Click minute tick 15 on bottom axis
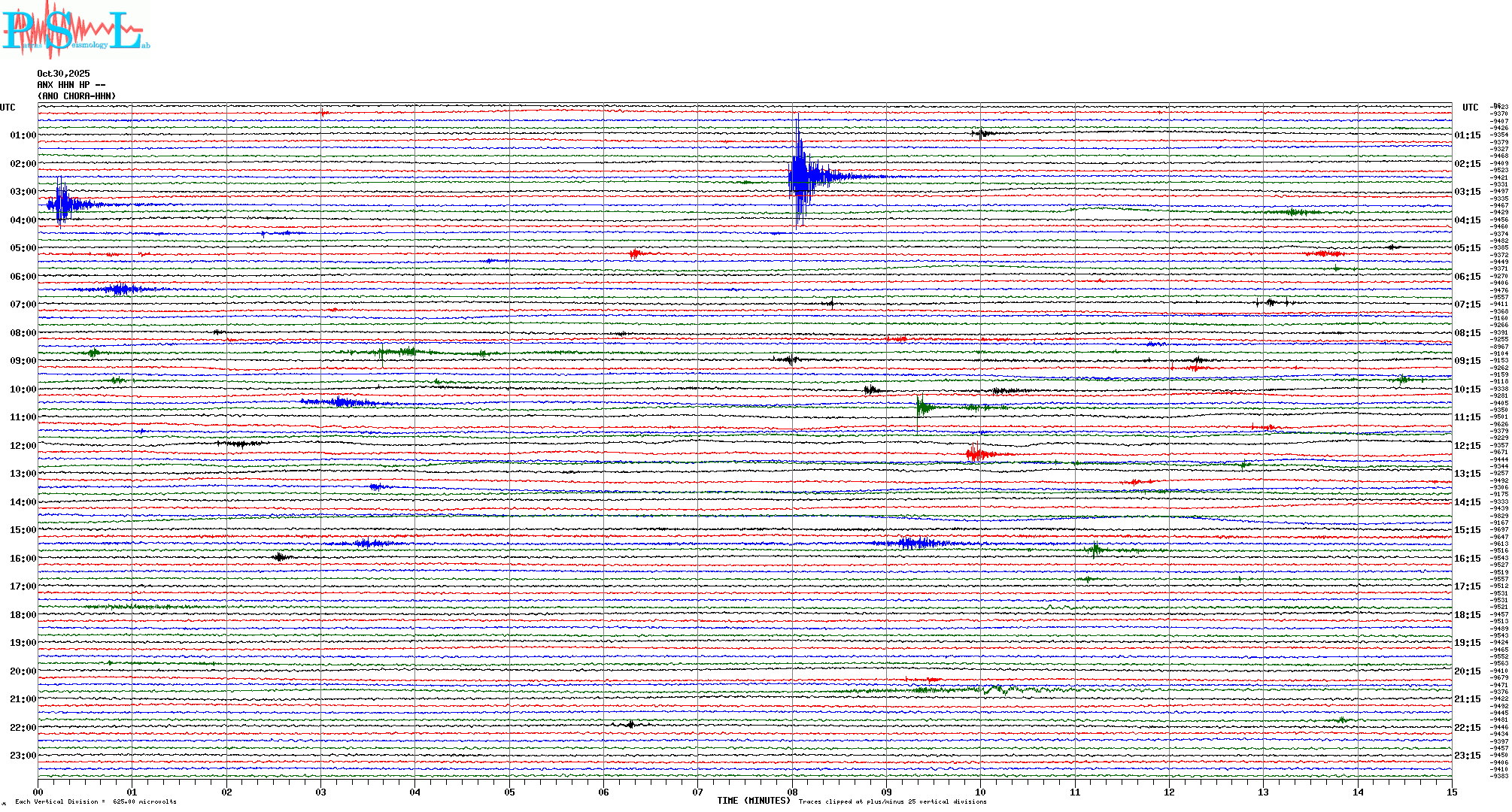Viewport: 1512px width, 812px height. click(x=1451, y=792)
